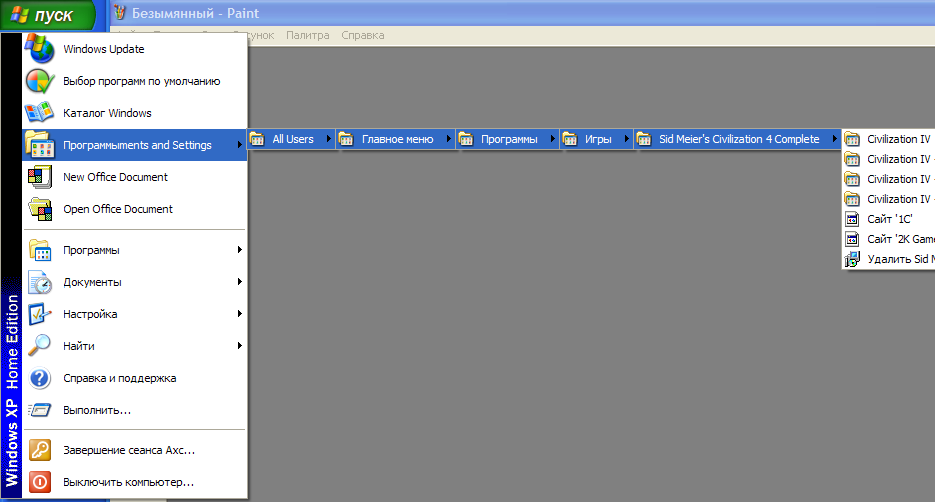Viewport: 935px width, 502px height.
Task: Expand the All Users submenu arrow
Action: (328, 139)
